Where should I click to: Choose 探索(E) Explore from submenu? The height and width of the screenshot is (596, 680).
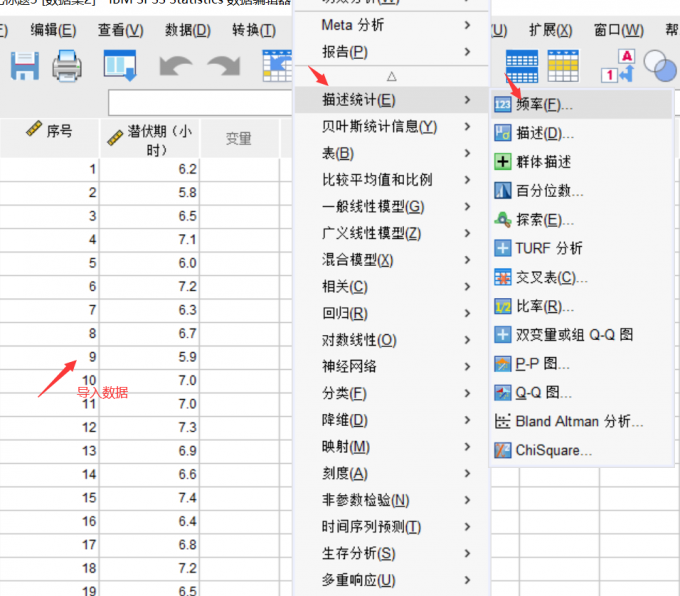(544, 220)
